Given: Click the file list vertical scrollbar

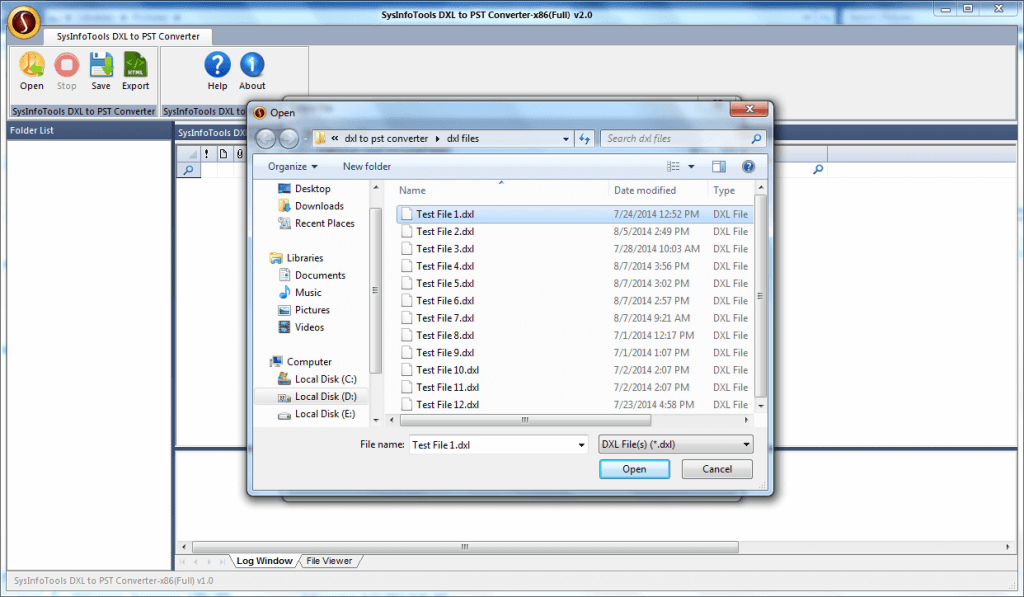Looking at the screenshot, I should pyautogui.click(x=760, y=296).
